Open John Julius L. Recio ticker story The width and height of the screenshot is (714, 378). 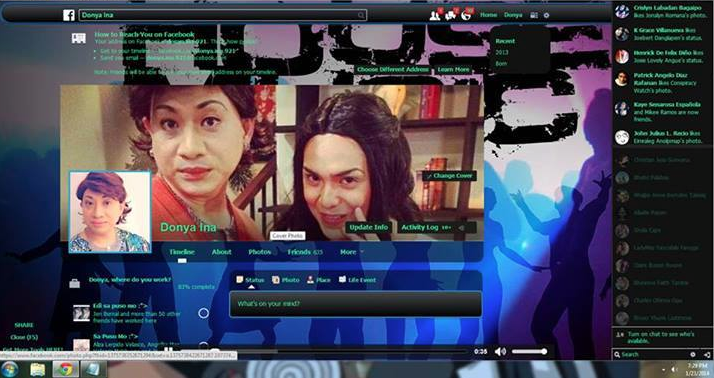(x=662, y=137)
